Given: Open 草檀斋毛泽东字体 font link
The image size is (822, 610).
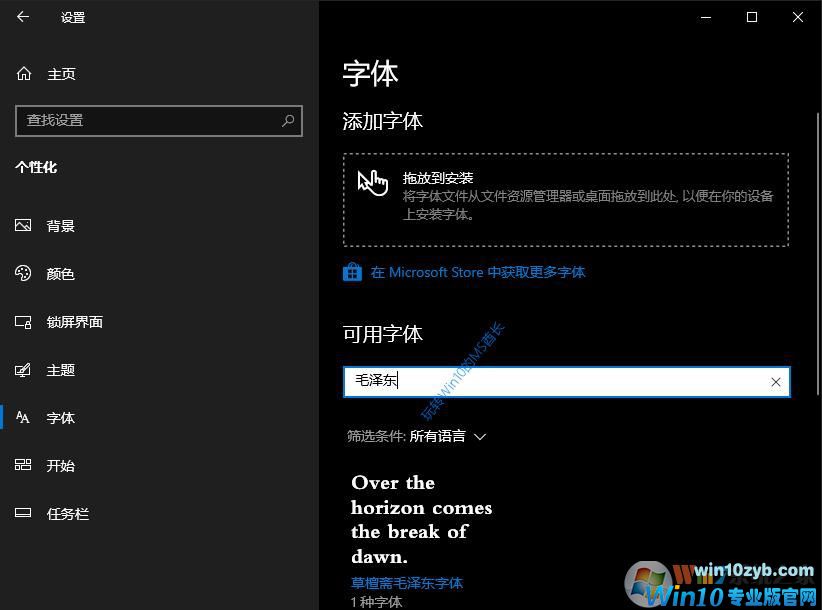Looking at the screenshot, I should coord(407,583).
